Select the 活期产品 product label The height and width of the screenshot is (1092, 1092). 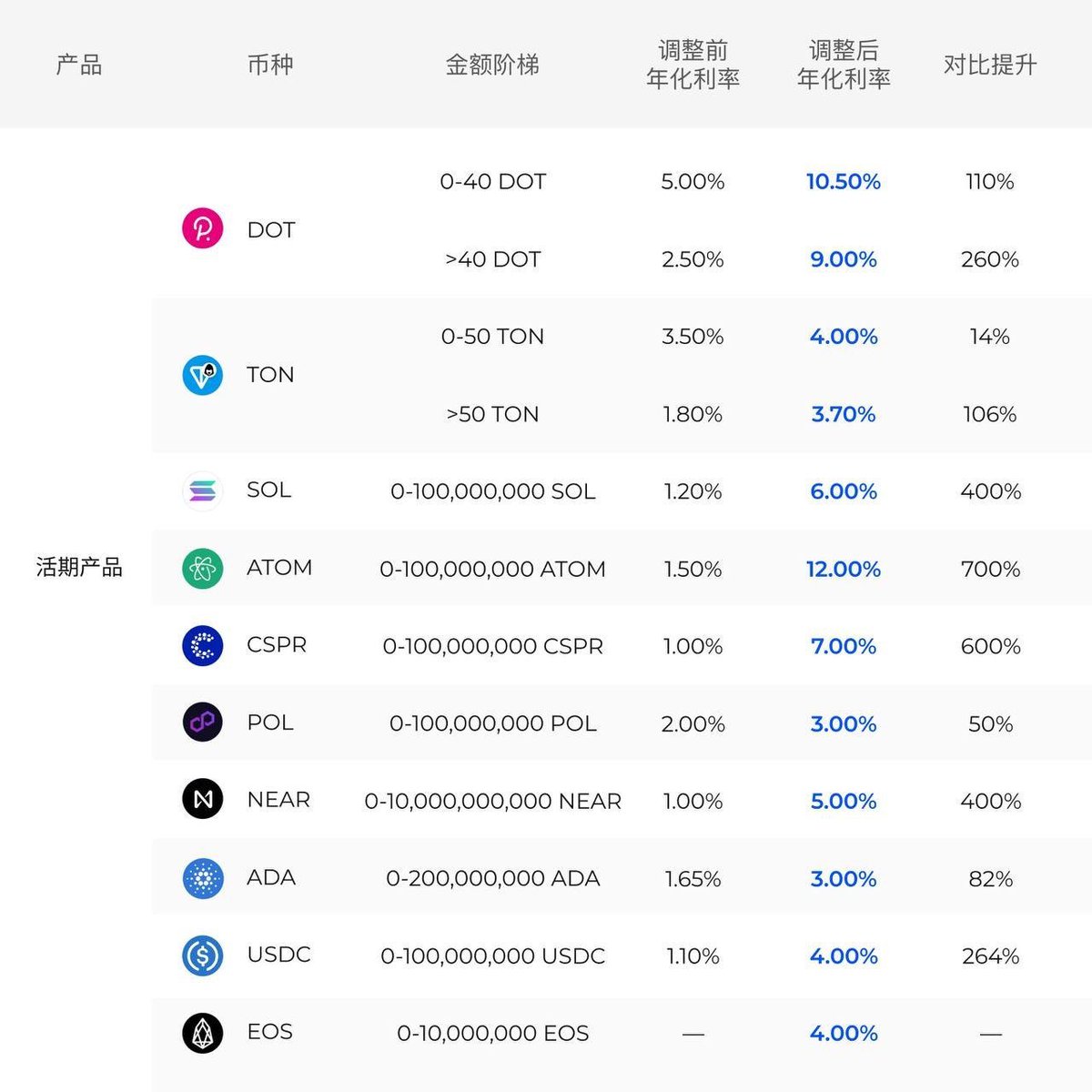79,567
